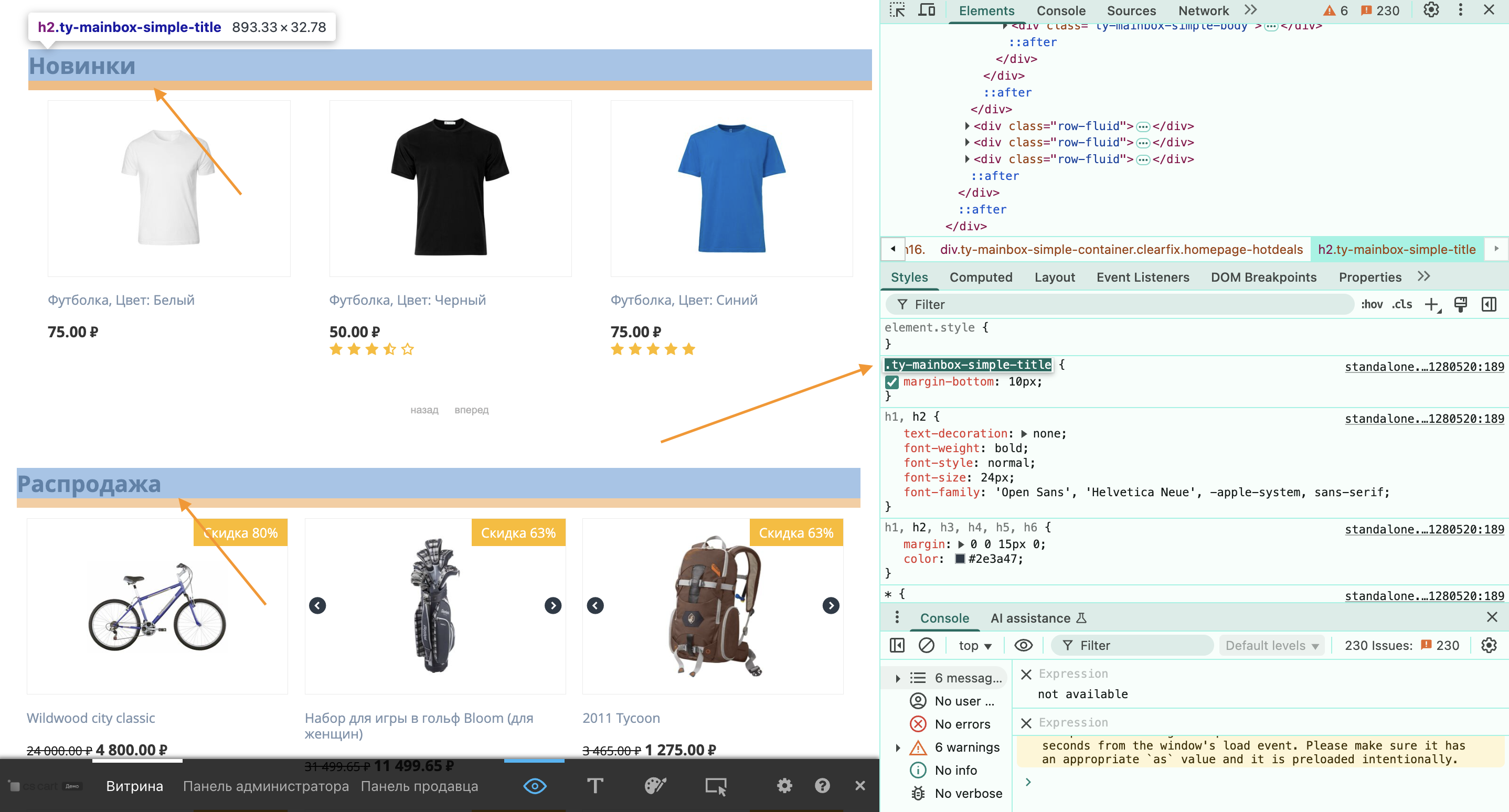Screen dimensions: 1509x812
Task: Click the text editing T icon
Action: tap(594, 786)
